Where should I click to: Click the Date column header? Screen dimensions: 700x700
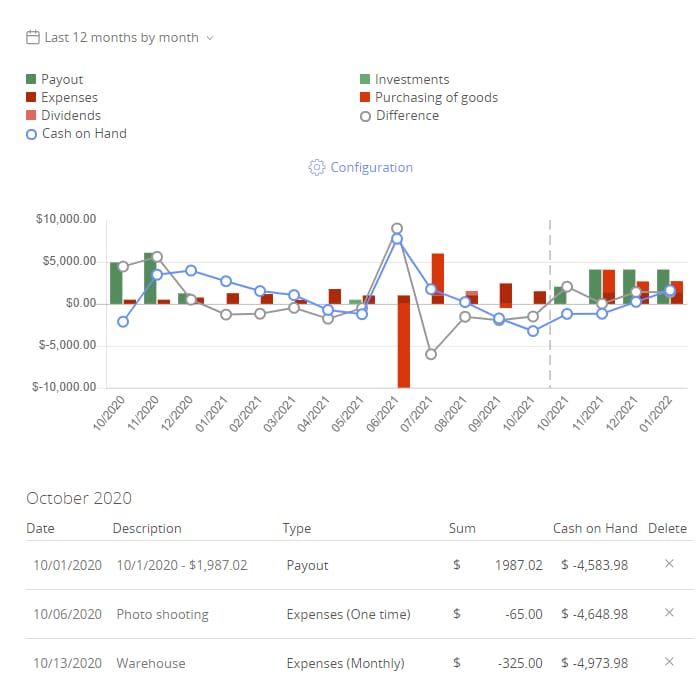click(40, 528)
